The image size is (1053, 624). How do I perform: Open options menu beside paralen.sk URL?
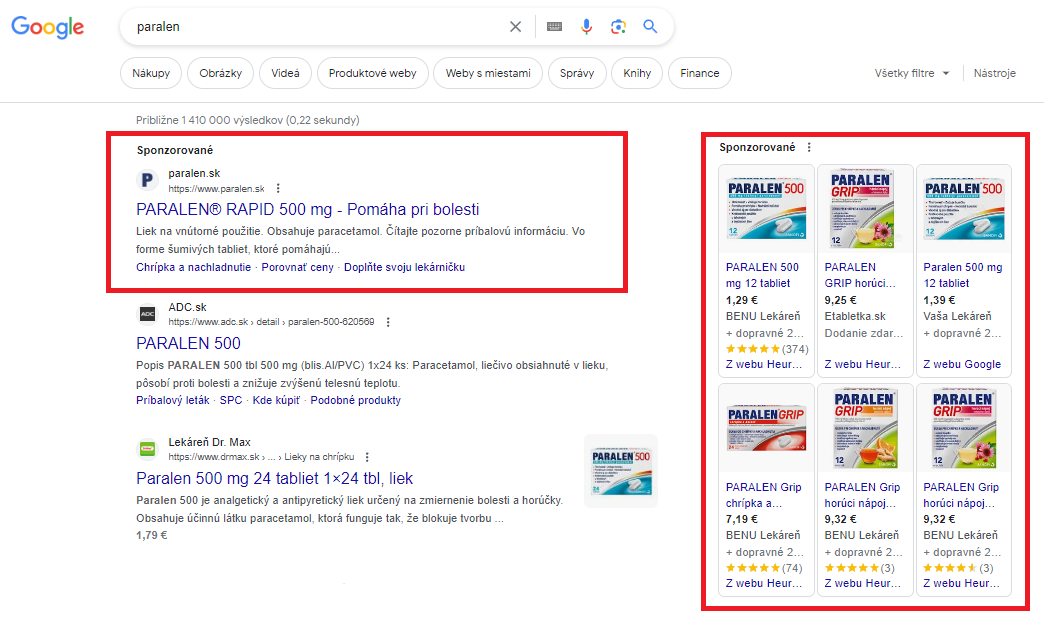(278, 189)
